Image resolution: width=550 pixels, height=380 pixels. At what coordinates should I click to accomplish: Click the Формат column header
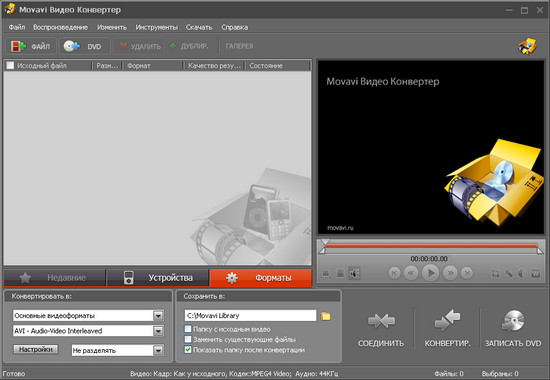pyautogui.click(x=153, y=66)
